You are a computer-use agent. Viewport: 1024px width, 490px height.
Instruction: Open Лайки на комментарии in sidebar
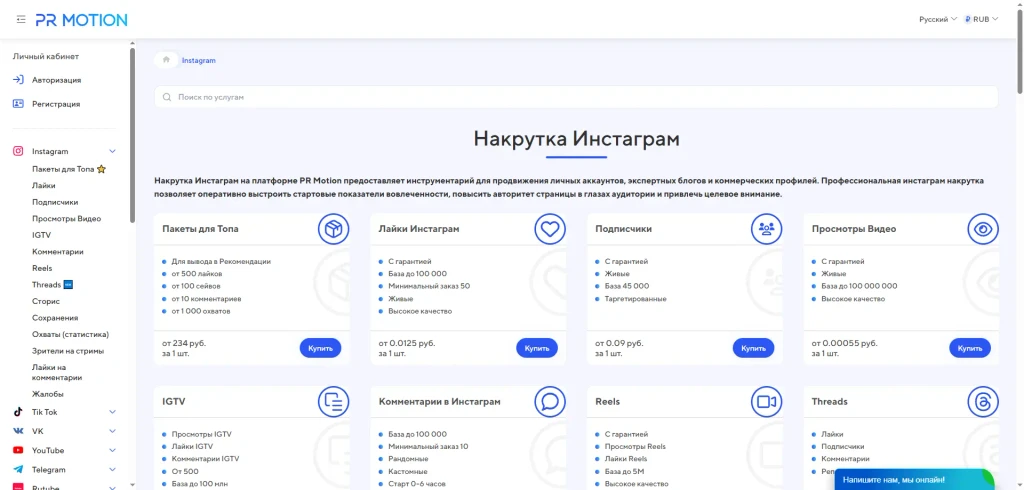click(57, 372)
